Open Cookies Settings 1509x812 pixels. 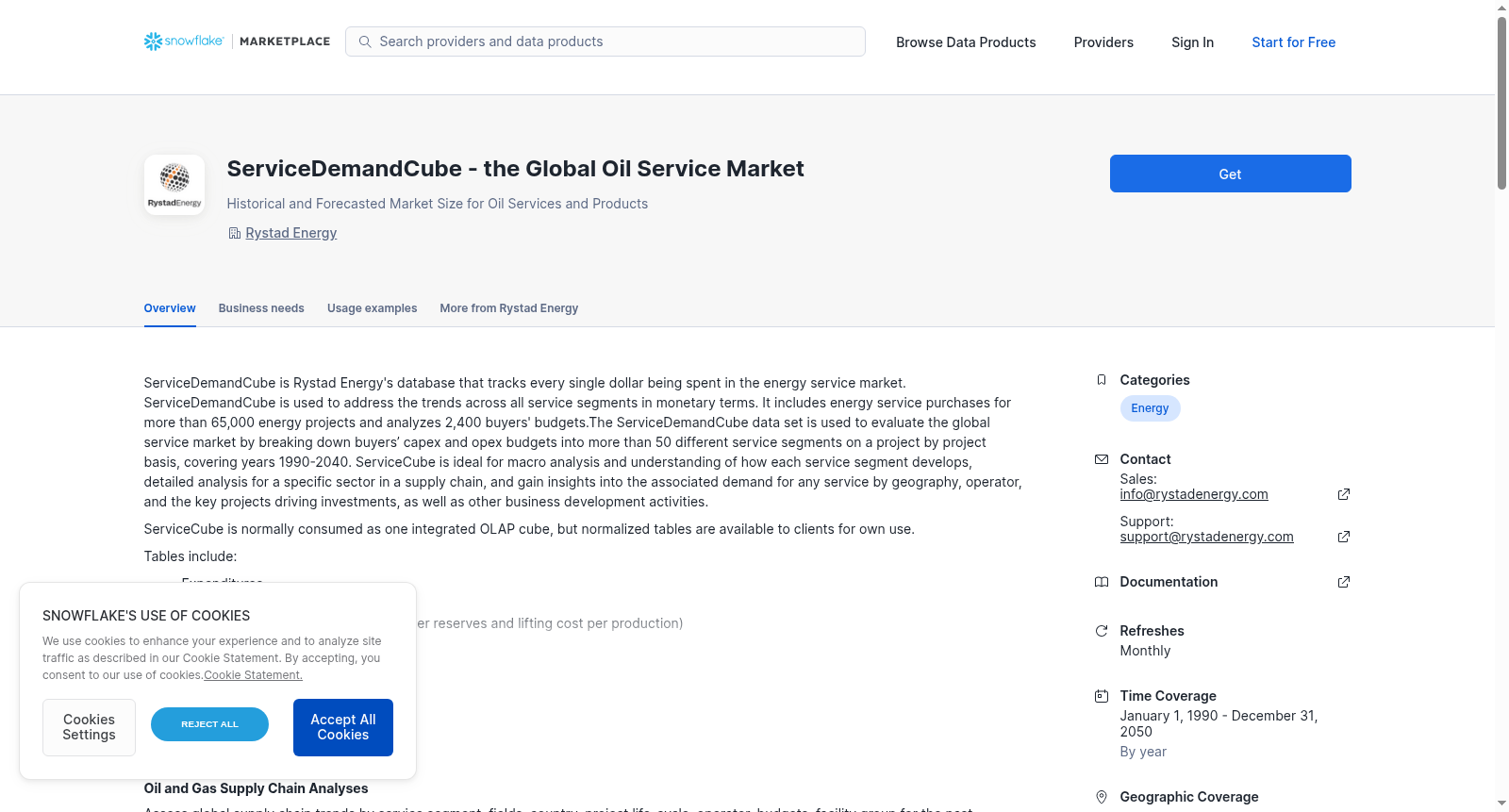coord(89,727)
